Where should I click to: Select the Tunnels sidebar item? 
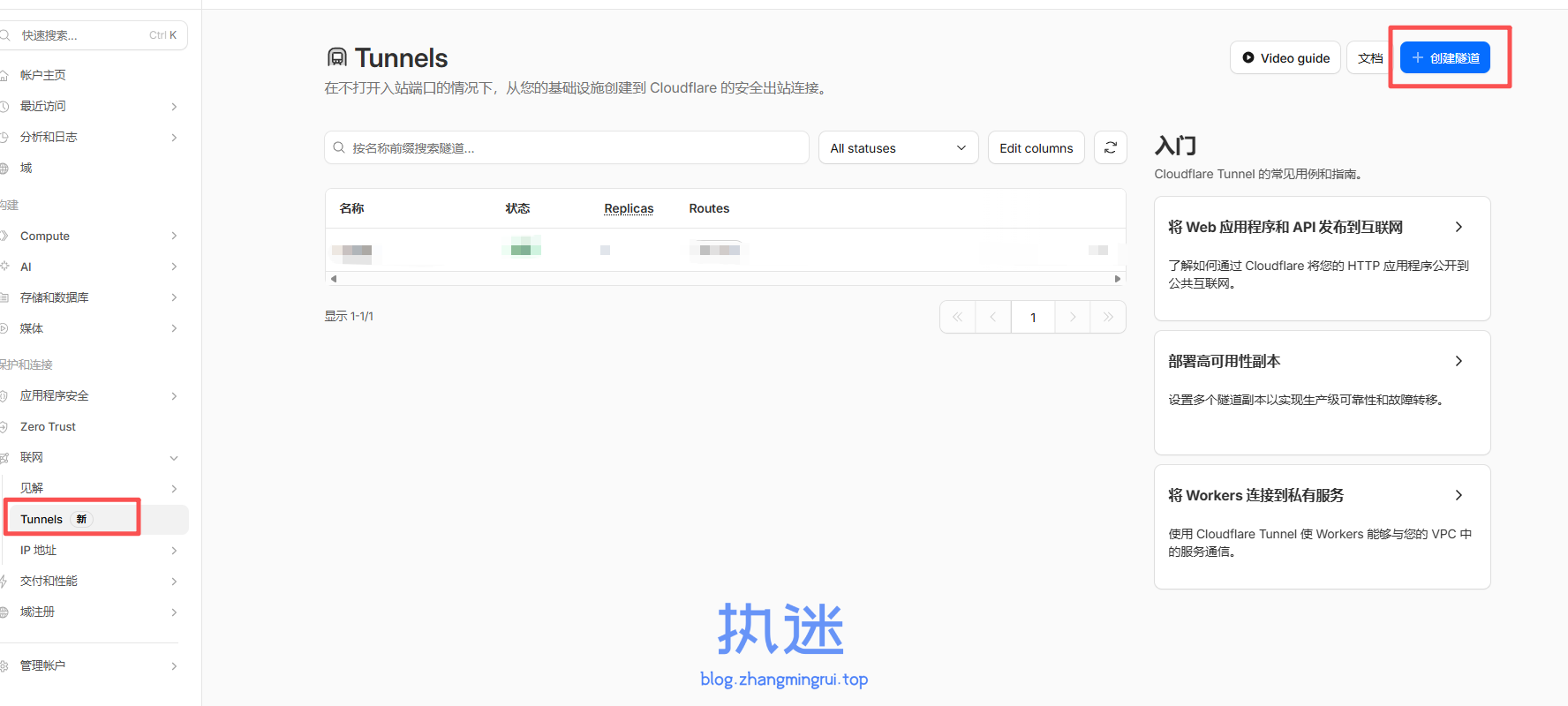click(x=97, y=519)
